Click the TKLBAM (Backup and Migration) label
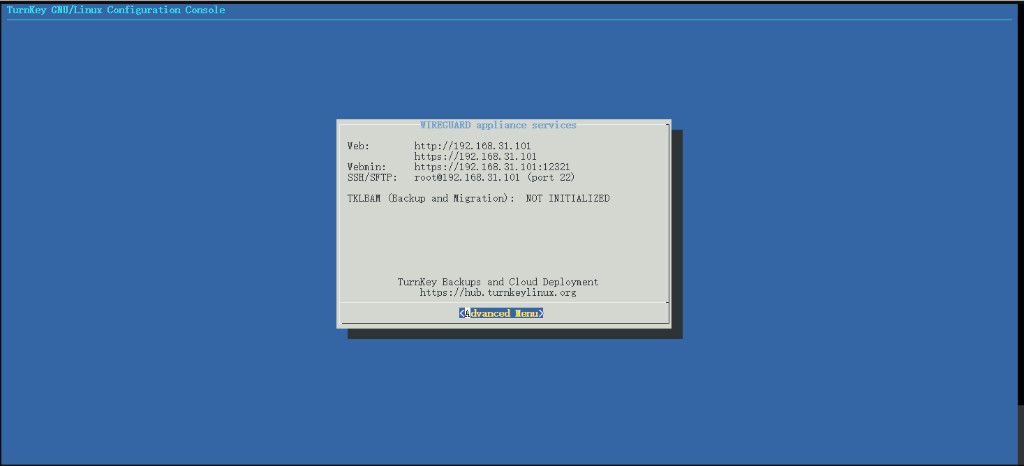 [x=431, y=198]
